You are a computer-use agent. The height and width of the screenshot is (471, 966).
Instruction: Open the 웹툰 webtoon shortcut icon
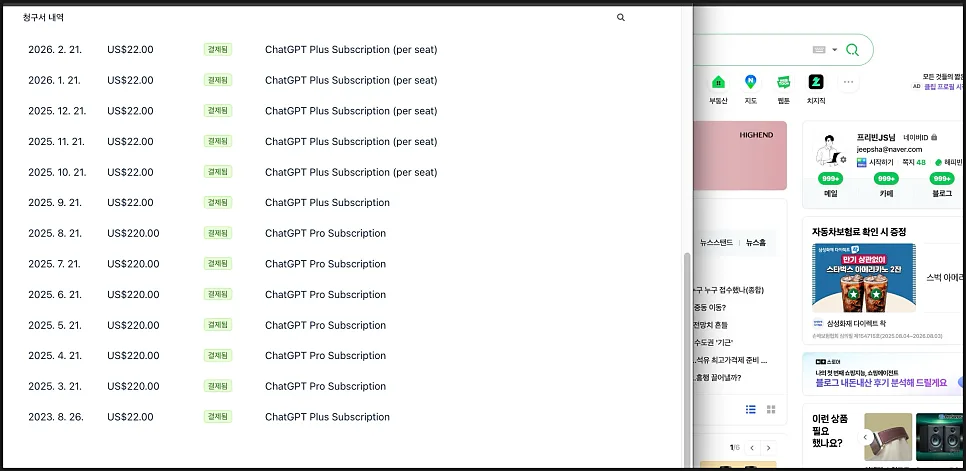[784, 83]
